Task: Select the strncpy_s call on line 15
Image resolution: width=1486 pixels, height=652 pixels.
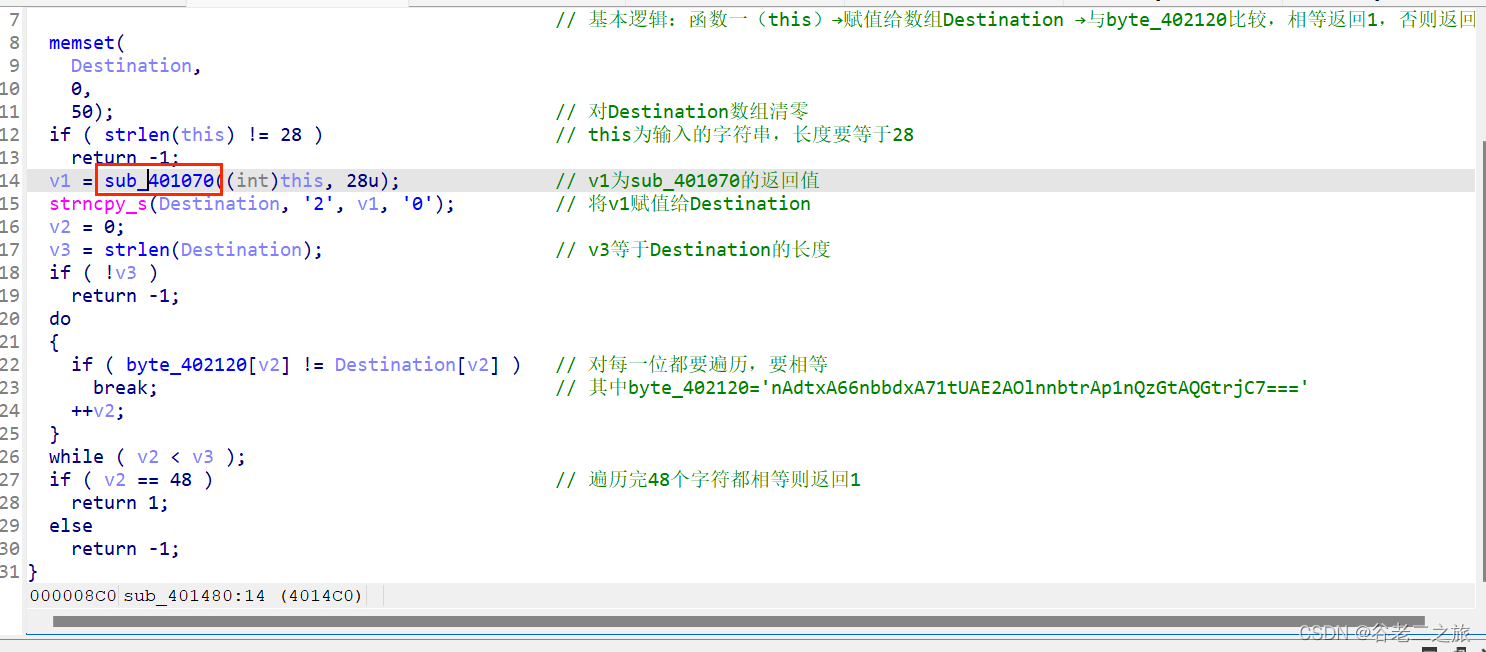Action: 97,203
